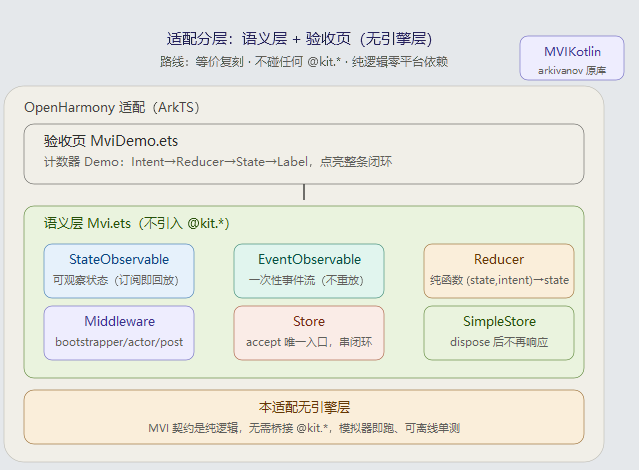Select the '验收页 MviDemo.ets' heading

(x=111, y=141)
